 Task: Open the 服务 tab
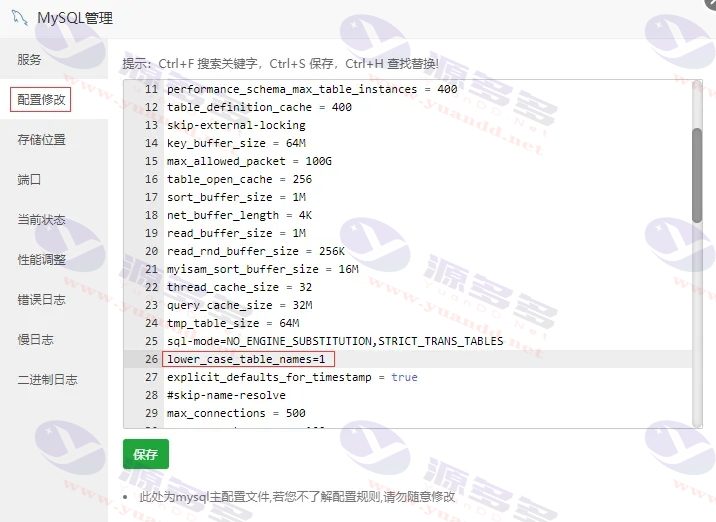click(x=29, y=59)
